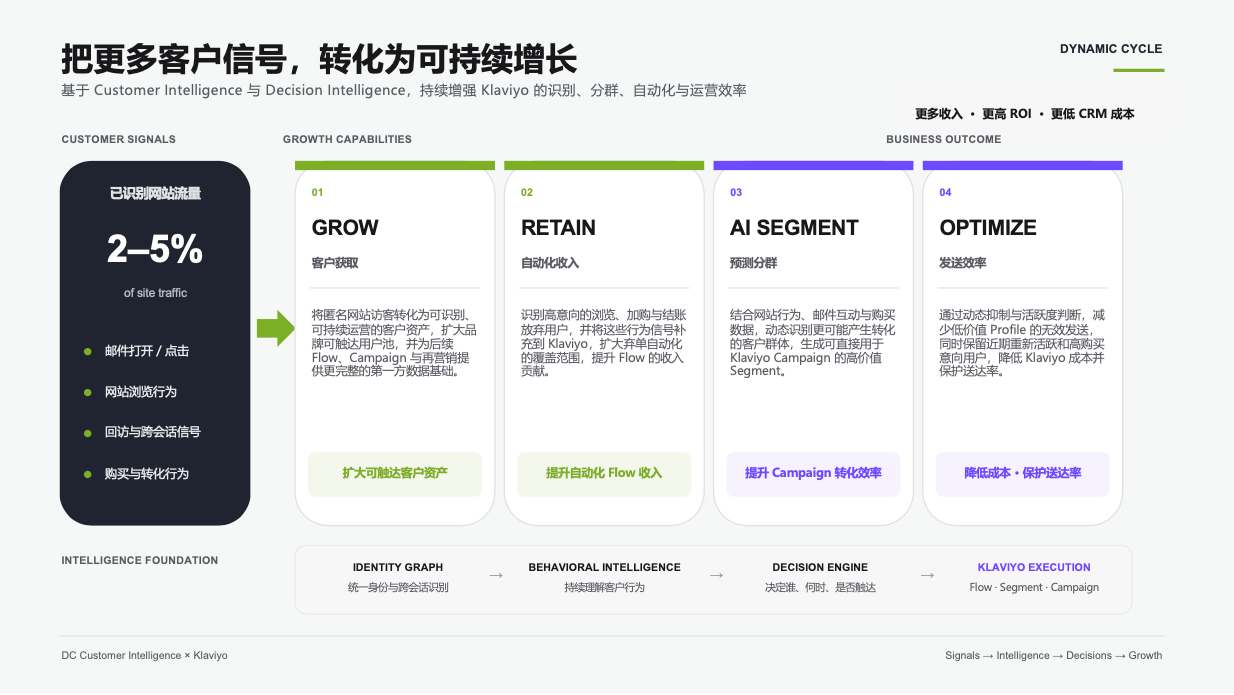The image size is (1234, 695).
Task: Click the green bullet beside 购买与转化行为
Action: [88, 474]
